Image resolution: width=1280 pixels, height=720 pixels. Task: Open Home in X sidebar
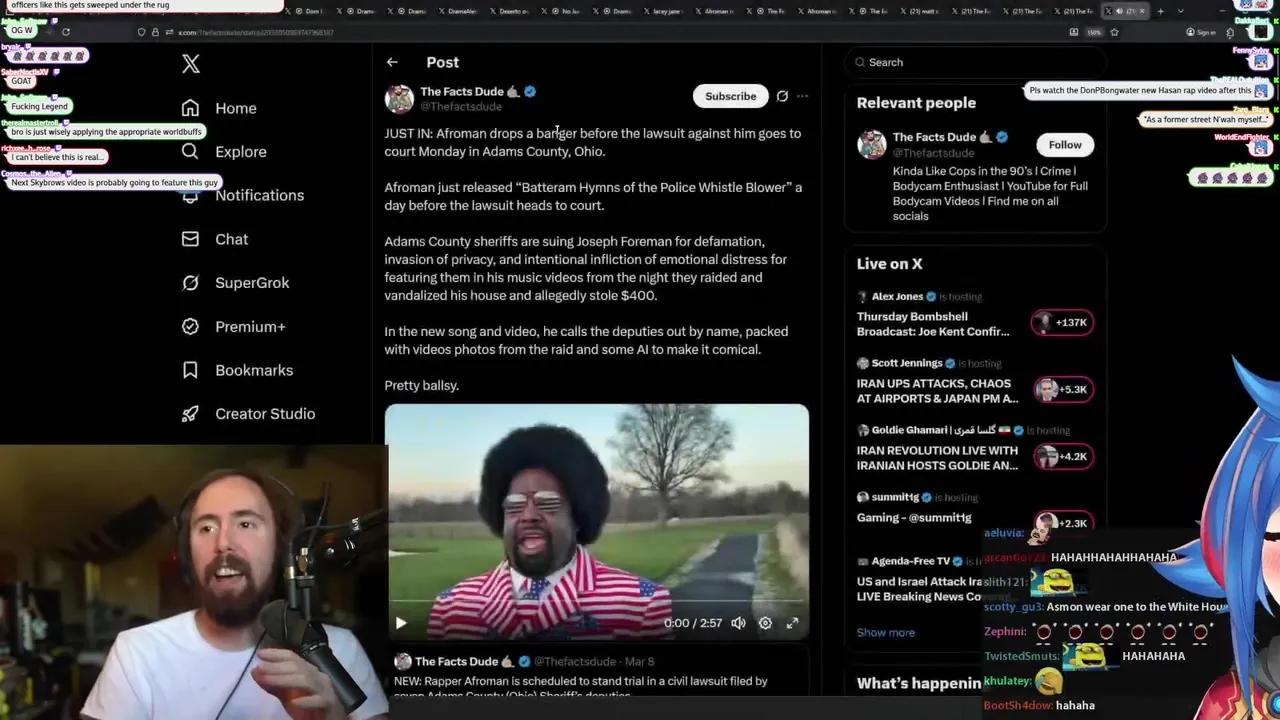[x=219, y=108]
